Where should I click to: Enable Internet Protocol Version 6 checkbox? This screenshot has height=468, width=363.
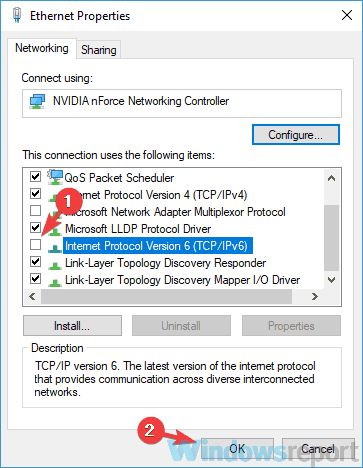click(35, 245)
